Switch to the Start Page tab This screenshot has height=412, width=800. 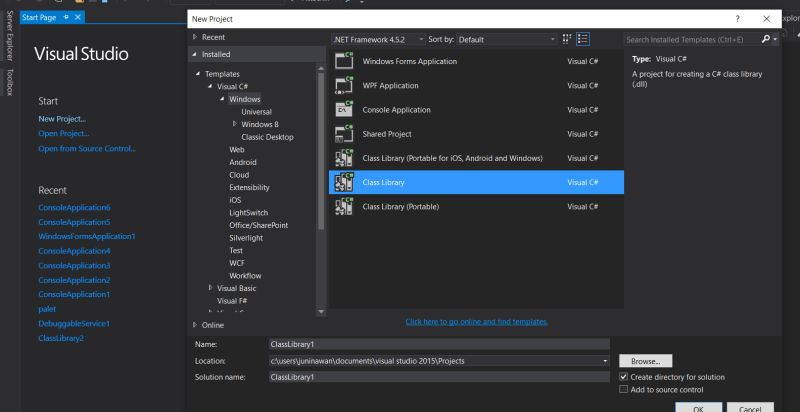click(39, 17)
